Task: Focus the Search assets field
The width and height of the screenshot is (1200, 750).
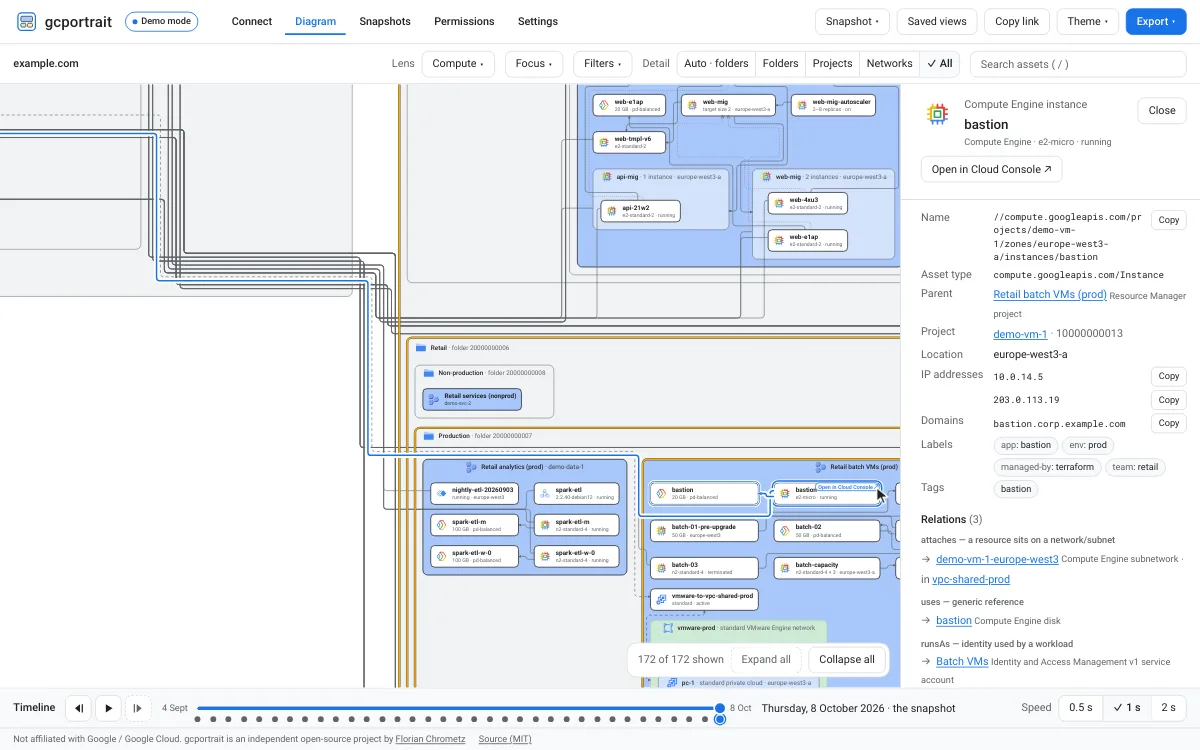Action: point(1078,63)
